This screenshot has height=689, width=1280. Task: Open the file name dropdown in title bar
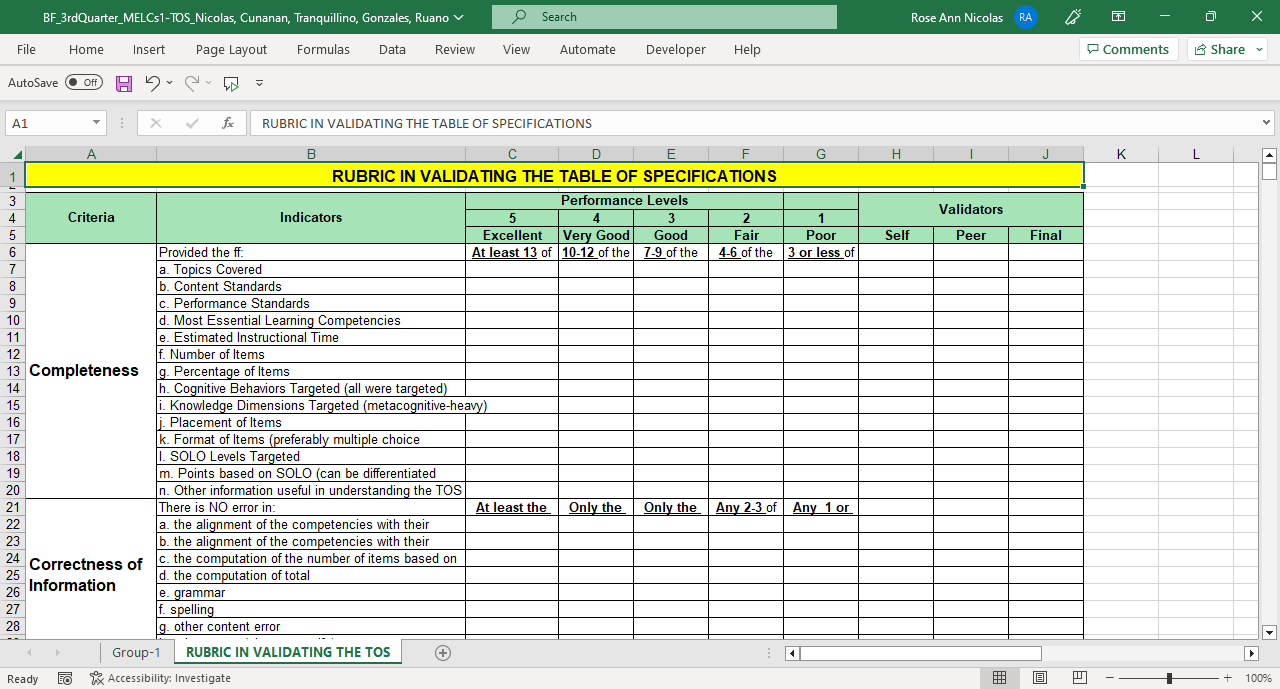click(459, 17)
